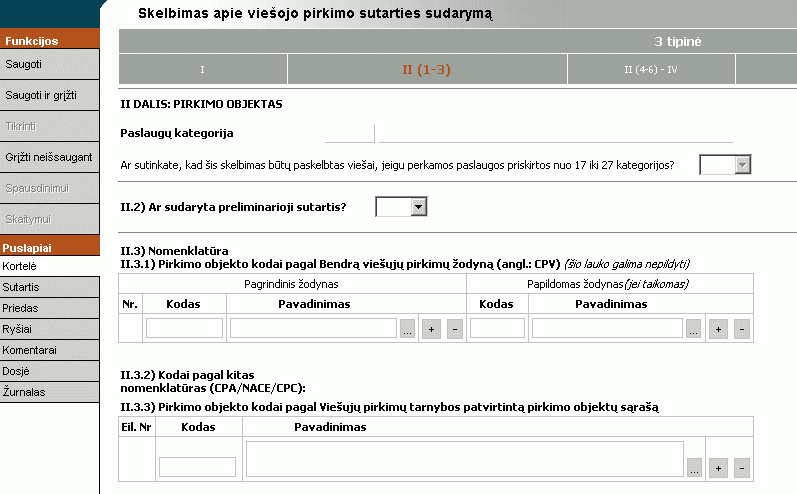
Task: Click the Spausdinimui button
Action: click(49, 188)
